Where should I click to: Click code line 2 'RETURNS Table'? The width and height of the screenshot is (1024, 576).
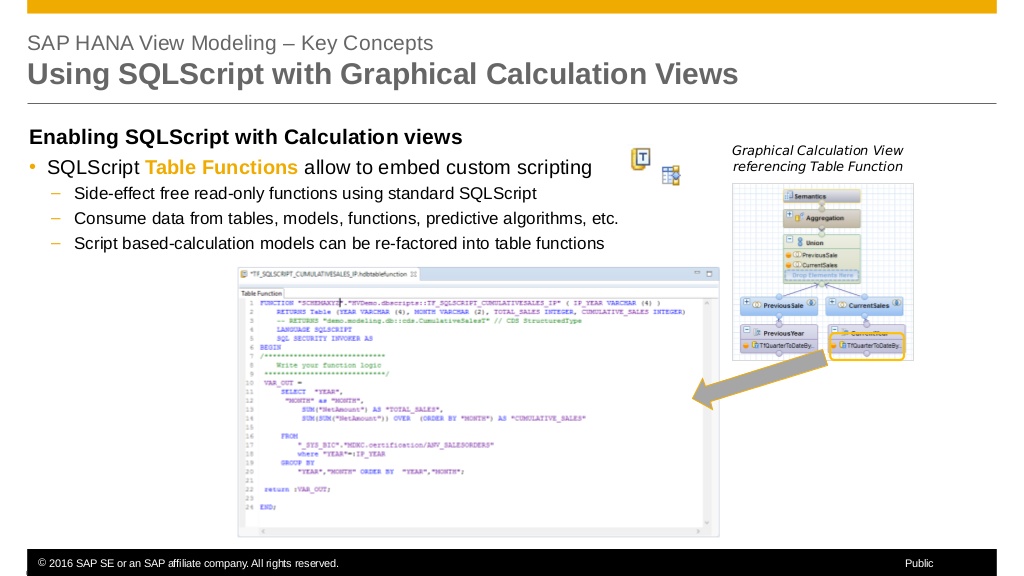point(480,312)
